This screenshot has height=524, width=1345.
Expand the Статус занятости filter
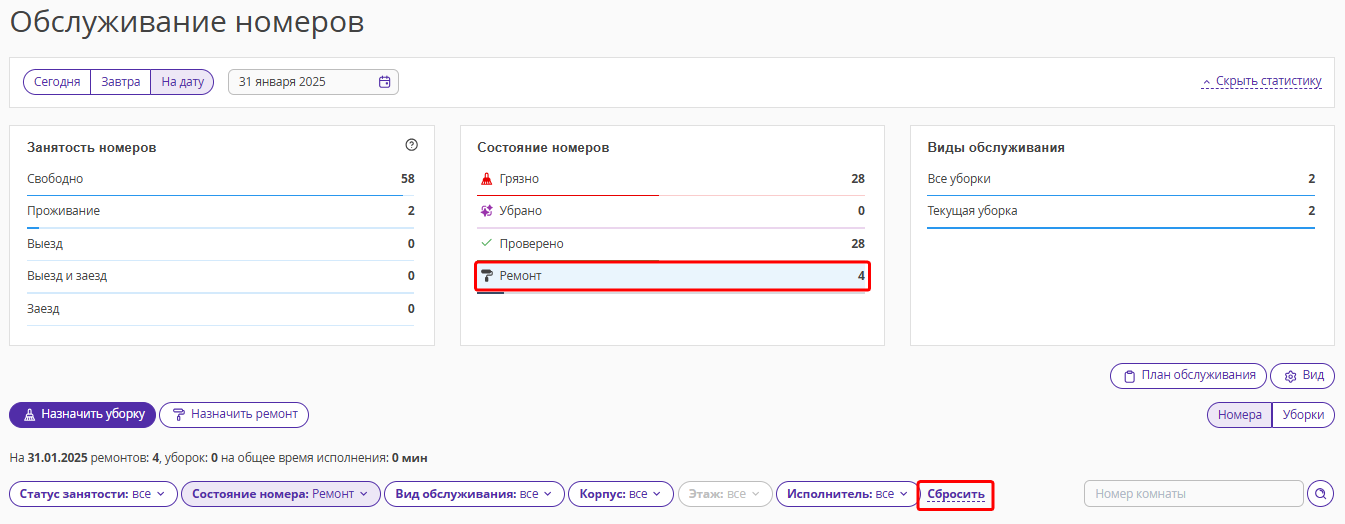93,494
